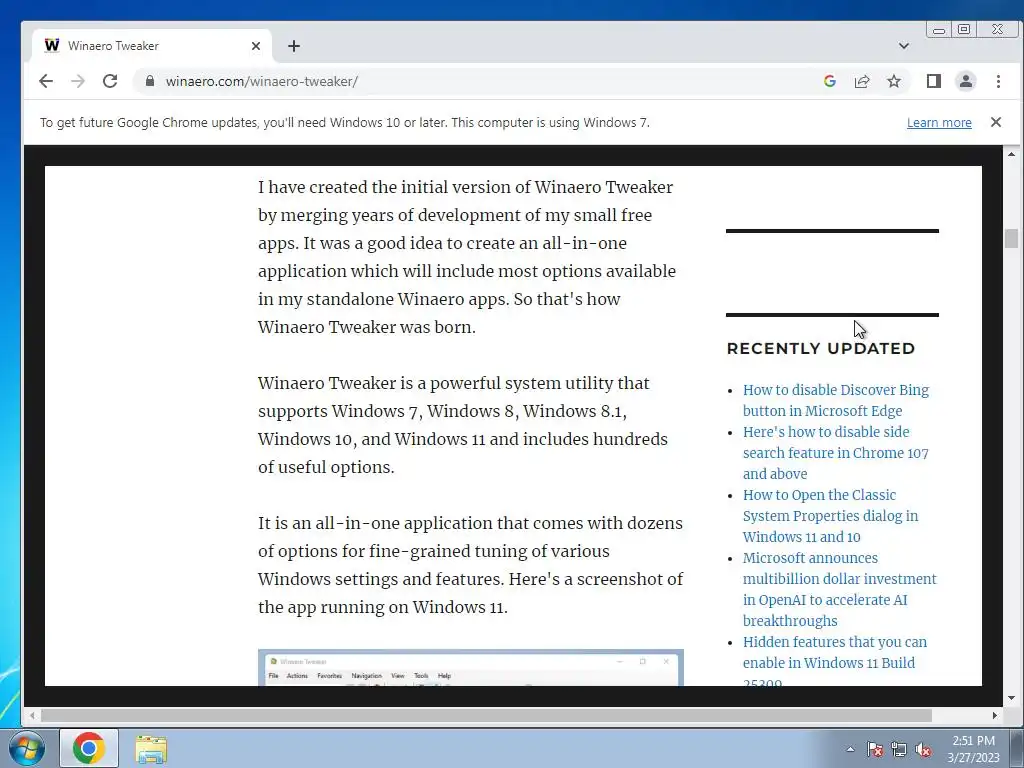Open 'Microsoft announces multibillion dollar investment' link
The height and width of the screenshot is (768, 1024).
click(x=839, y=589)
